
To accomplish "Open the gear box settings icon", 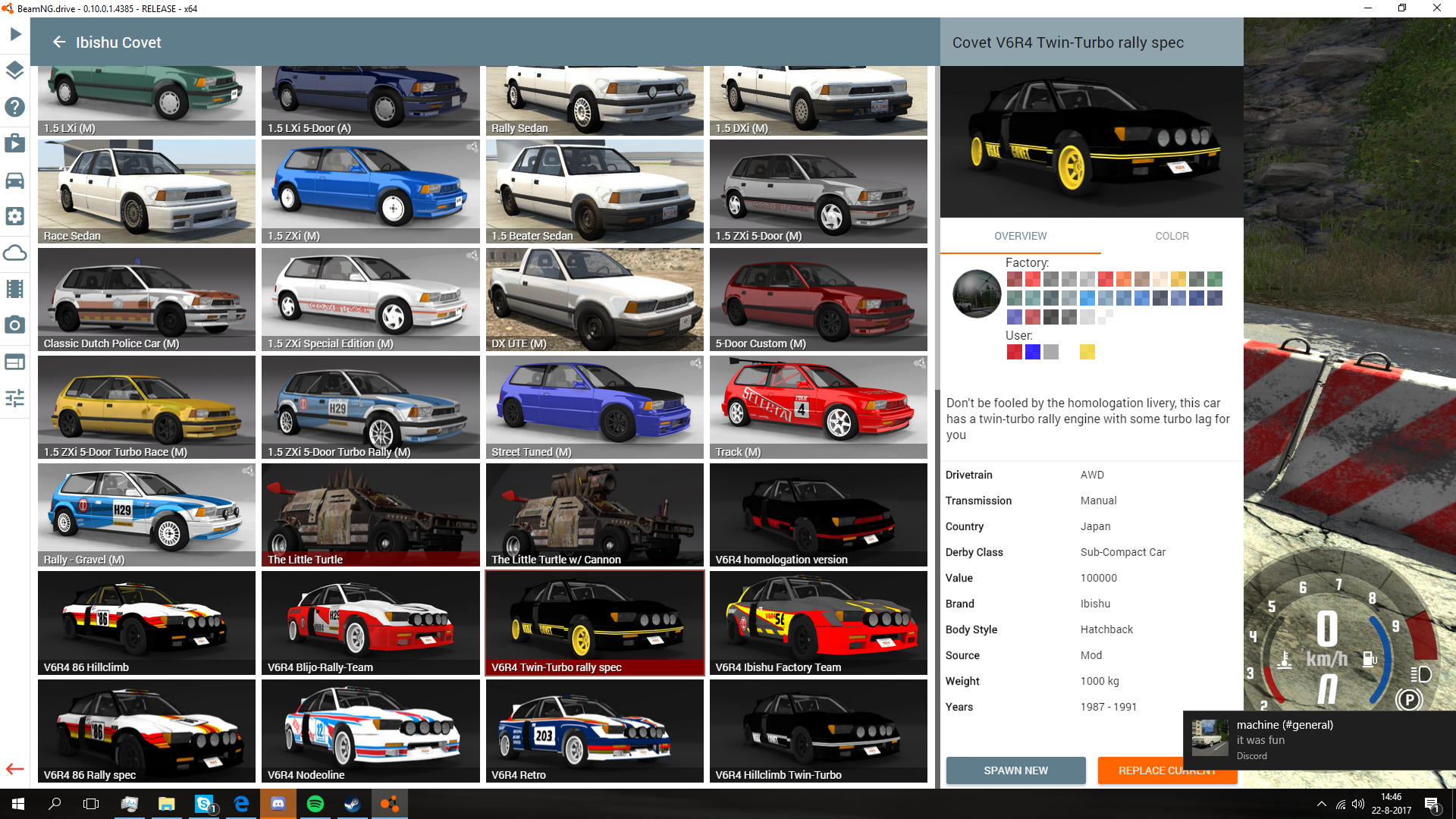I will (x=15, y=216).
